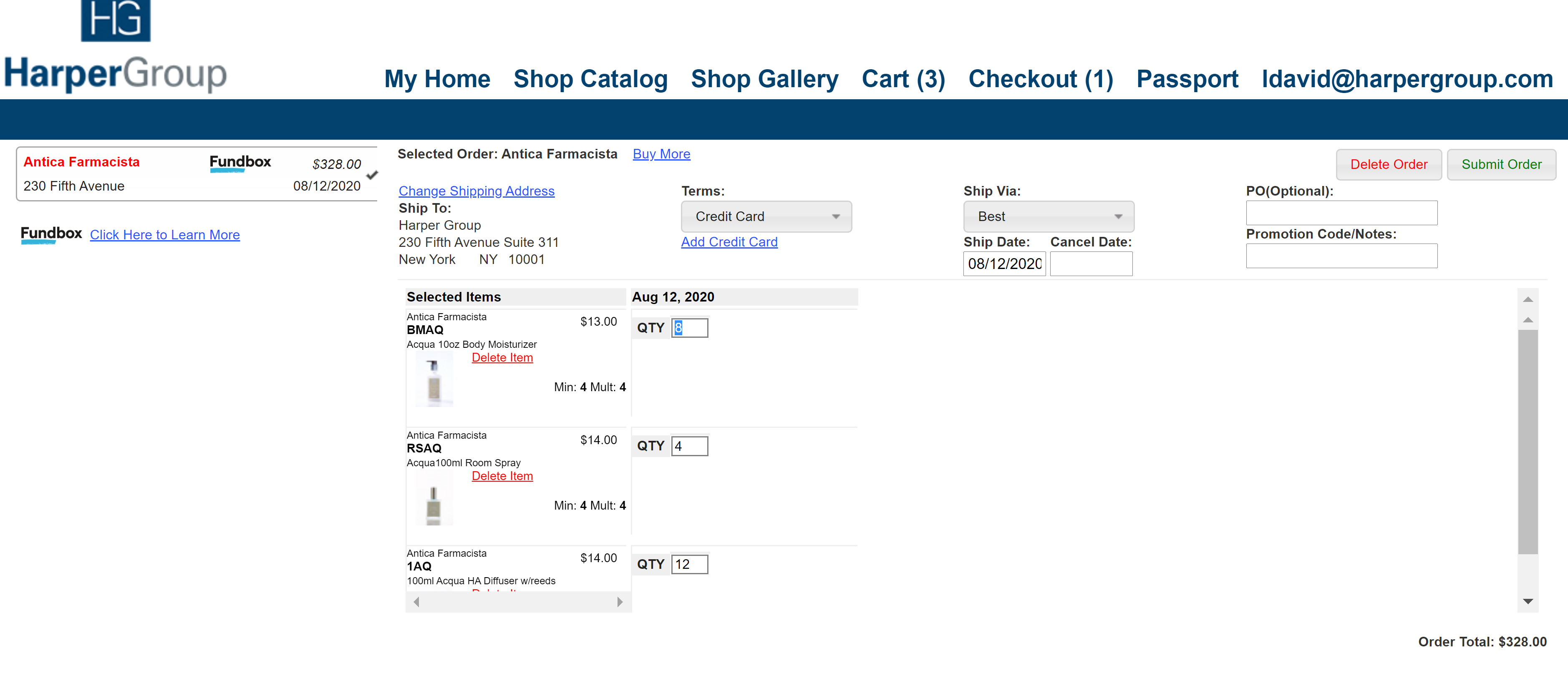The image size is (1568, 686).
Task: Open the Ship Via Best dropdown
Action: 1048,216
